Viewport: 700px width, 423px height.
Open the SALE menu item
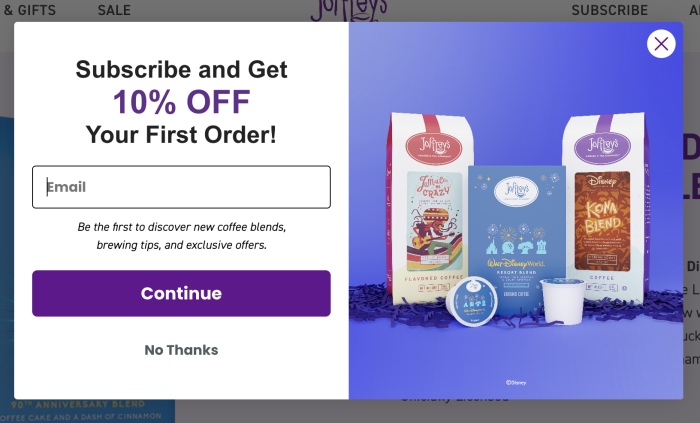click(114, 10)
